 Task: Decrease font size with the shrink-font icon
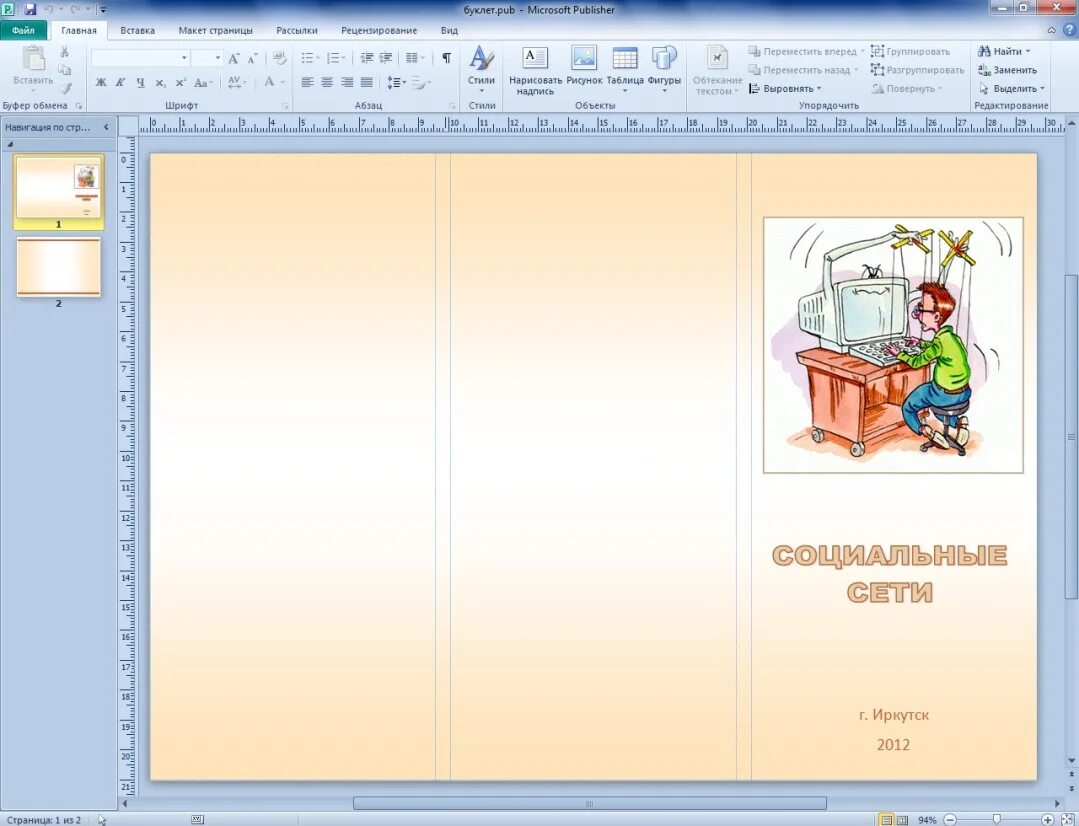(253, 59)
